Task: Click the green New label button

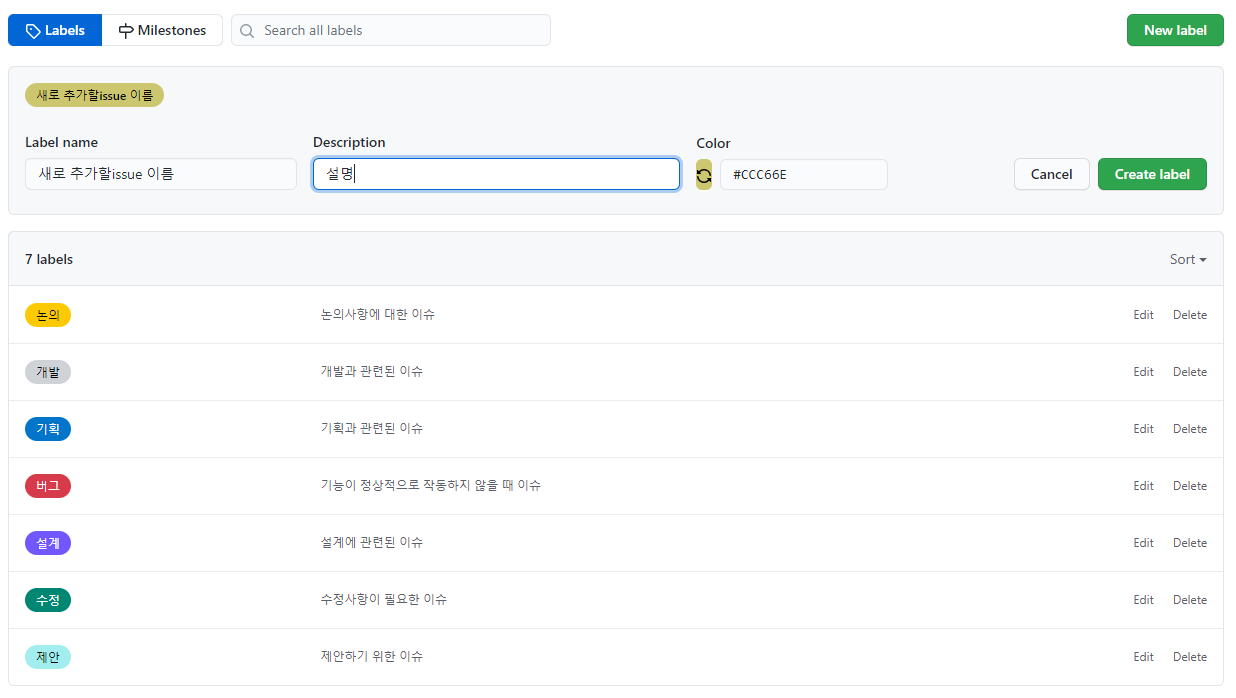Action: point(1175,30)
